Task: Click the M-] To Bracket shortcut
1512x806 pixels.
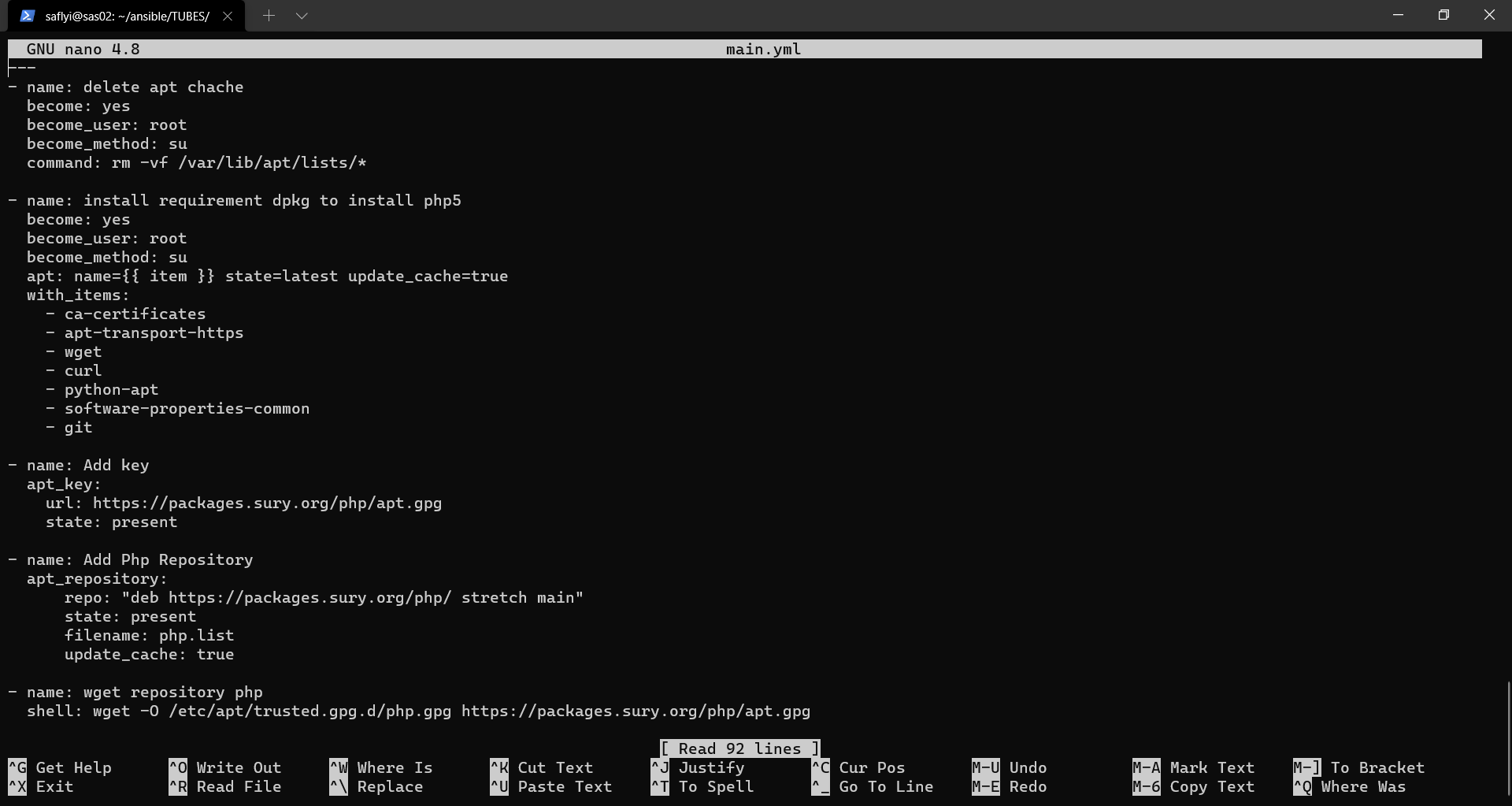Action: tap(1359, 767)
